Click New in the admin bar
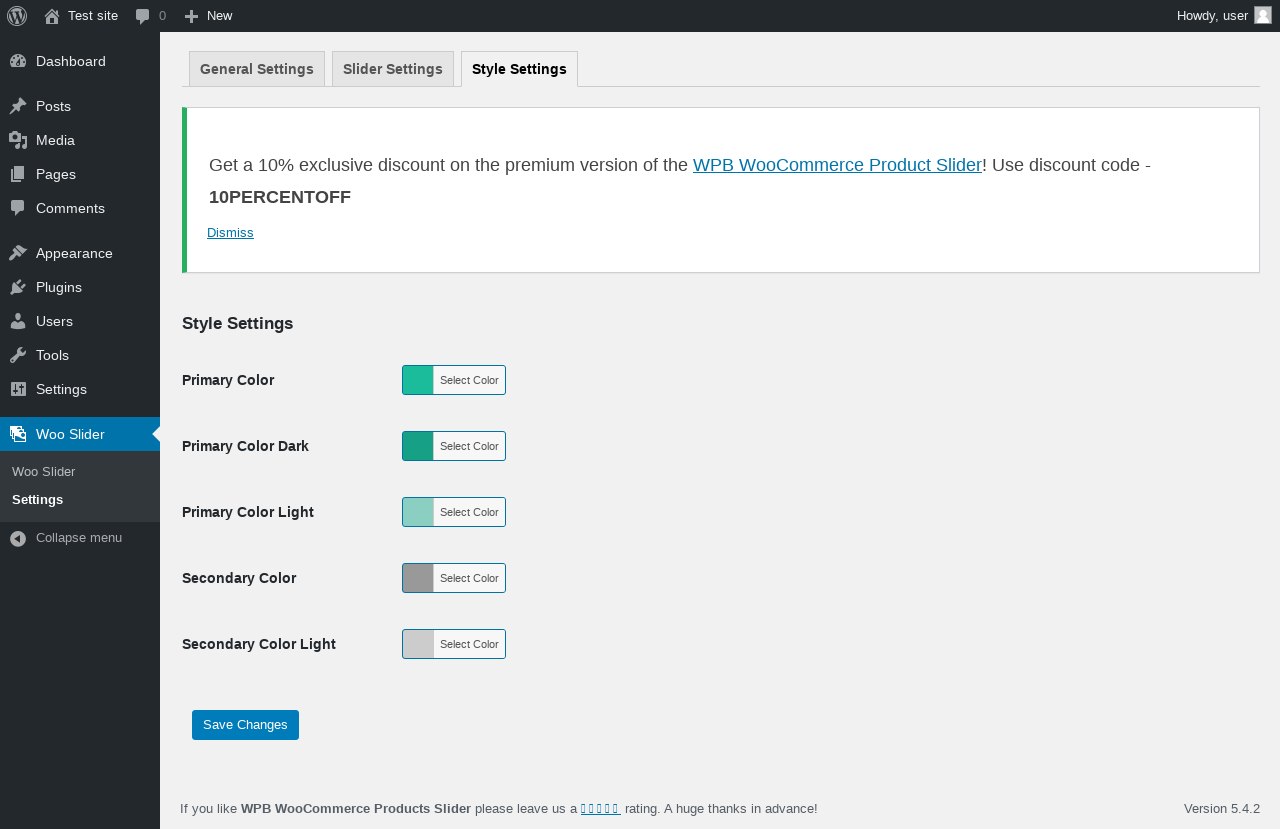This screenshot has height=829, width=1280. pyautogui.click(x=208, y=16)
